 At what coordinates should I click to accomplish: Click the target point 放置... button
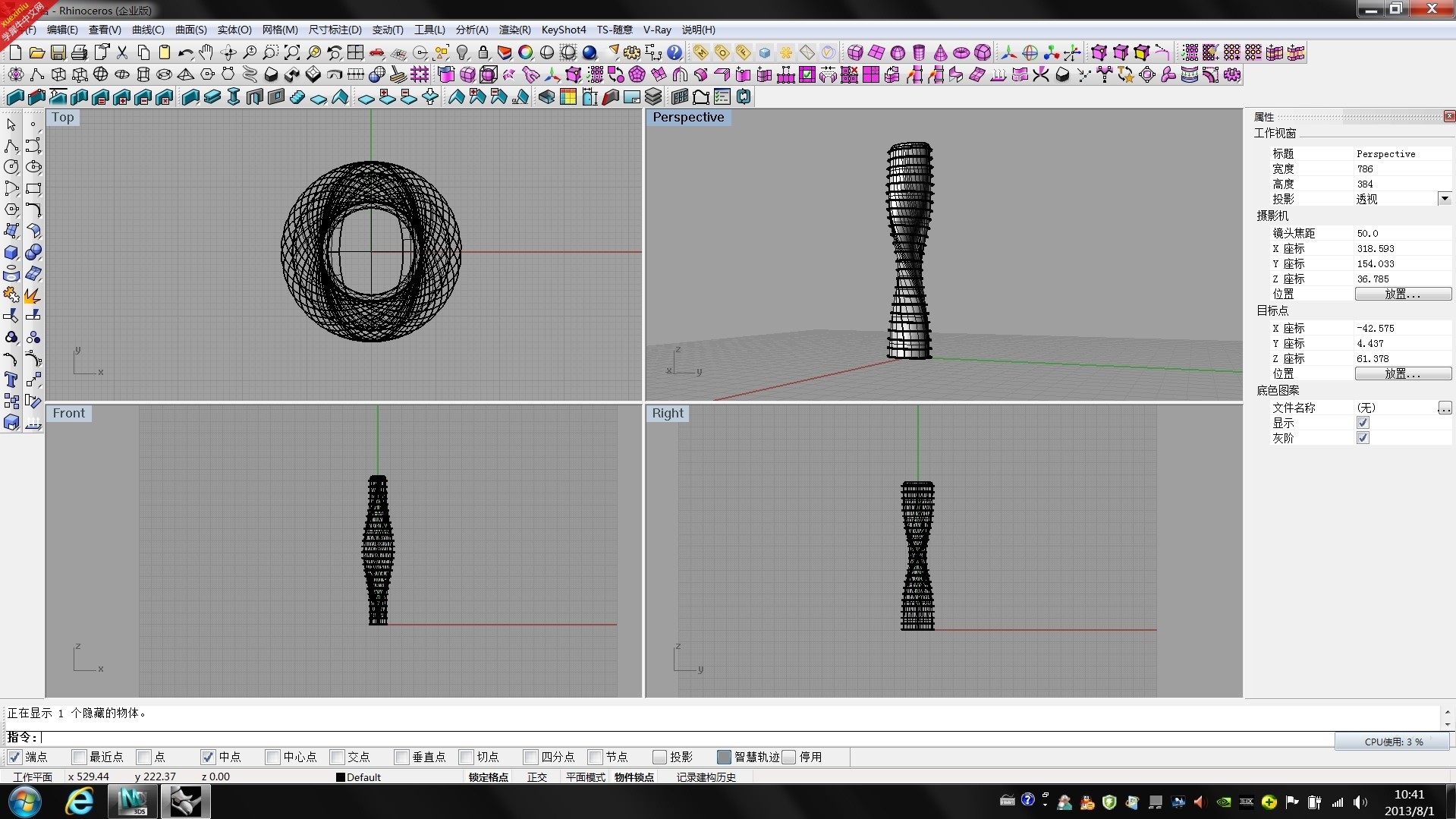(x=1403, y=373)
